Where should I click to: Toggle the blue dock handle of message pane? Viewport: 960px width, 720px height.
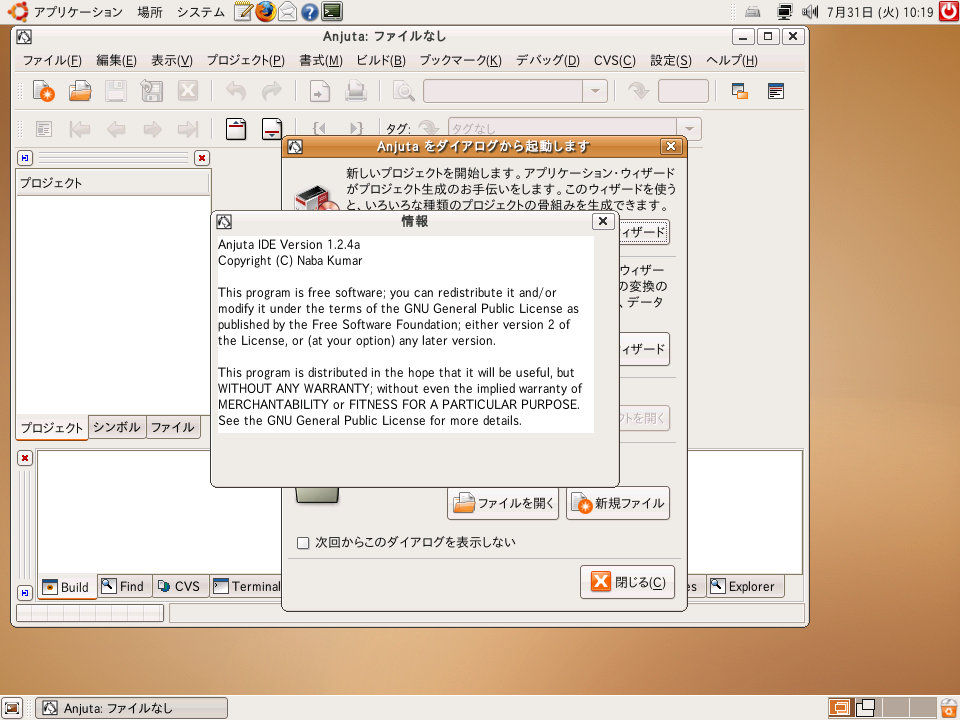25,592
